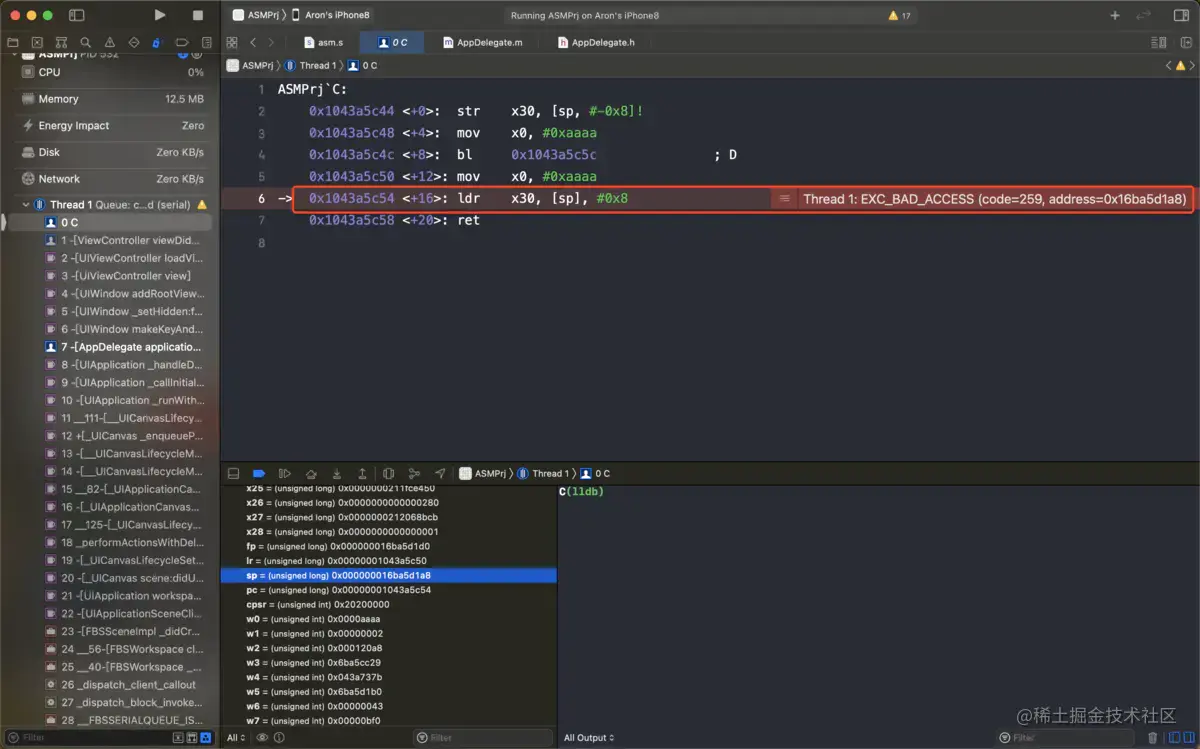Screen dimensions: 1200x749
Task: Open the Find navigator magnifier icon
Action: pos(85,43)
